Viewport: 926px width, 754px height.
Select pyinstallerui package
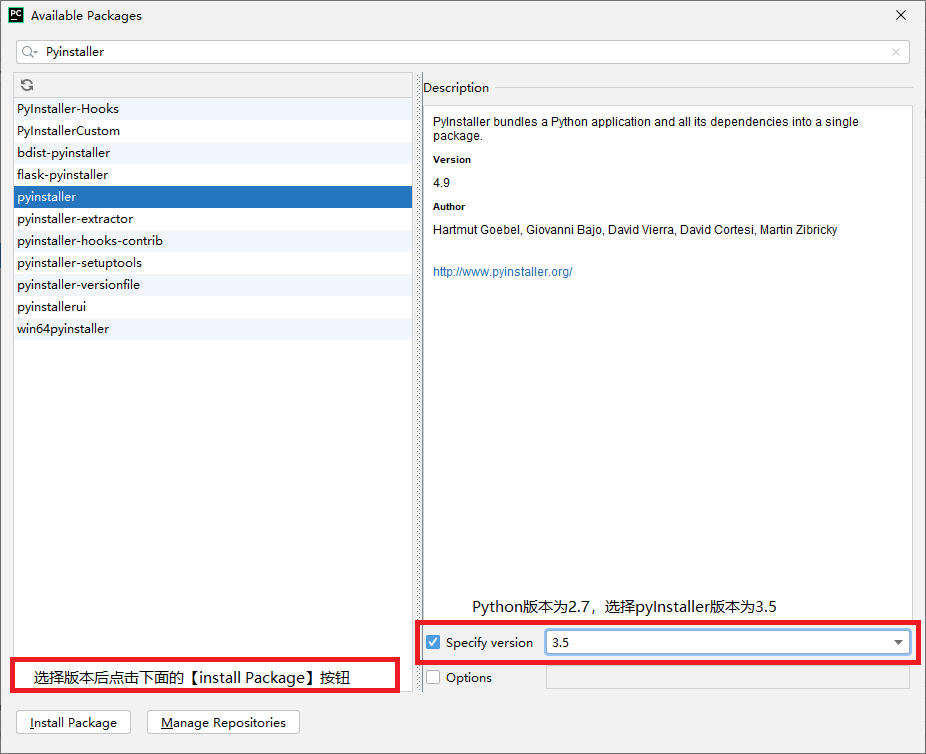pyautogui.click(x=213, y=307)
